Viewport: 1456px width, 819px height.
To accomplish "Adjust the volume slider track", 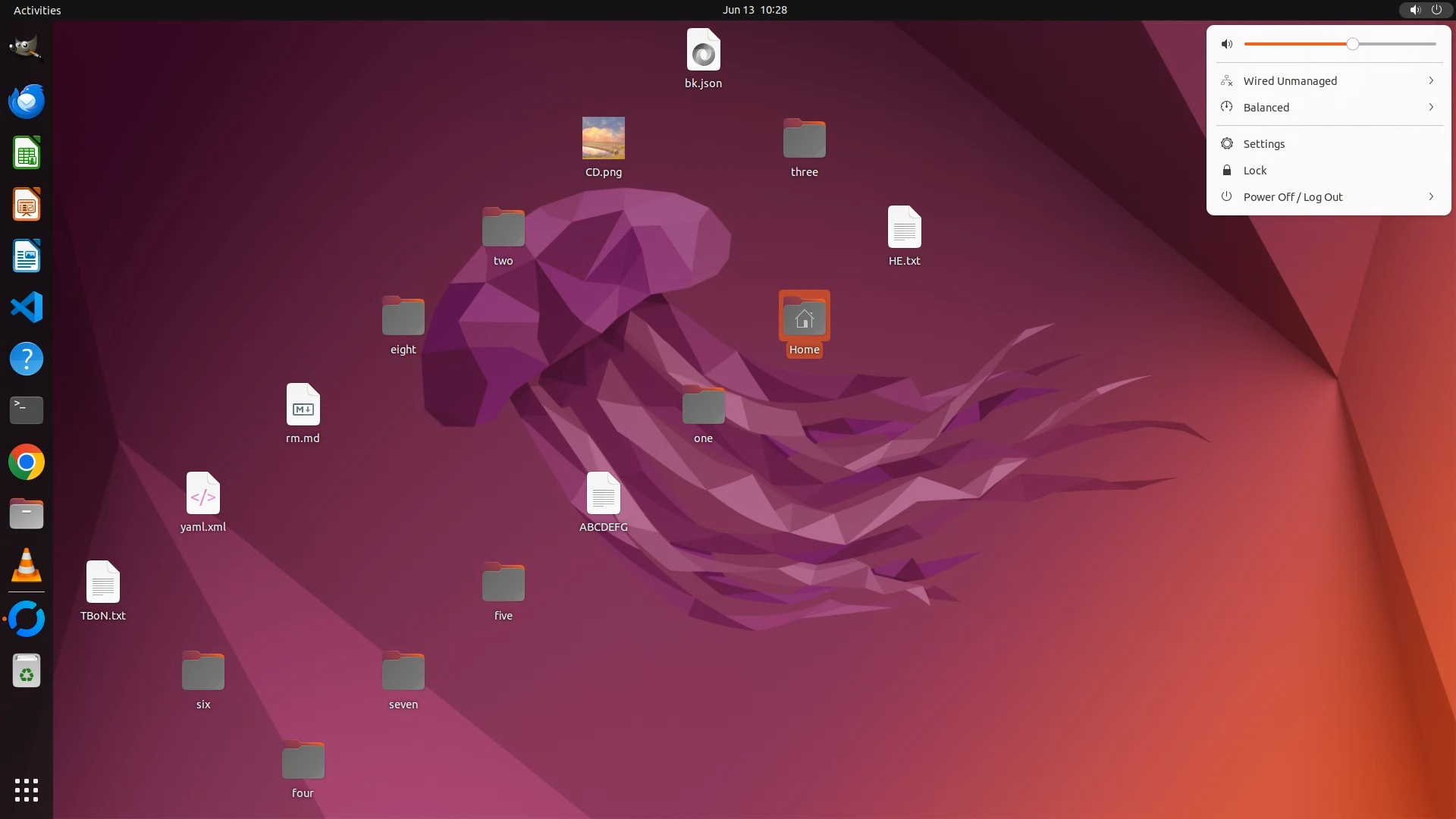I will tap(1340, 44).
